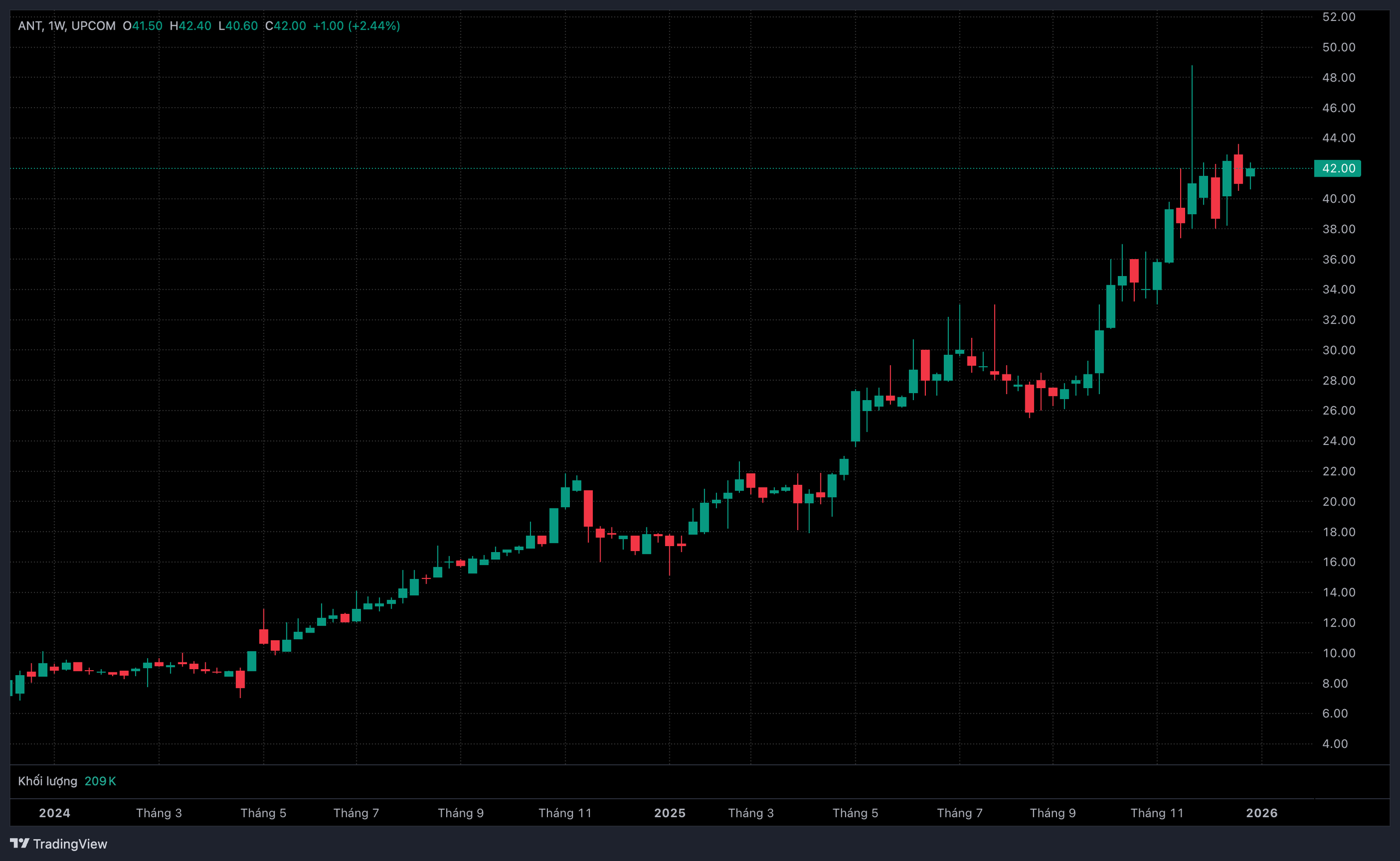Click the green 42.00 current price tag
The width and height of the screenshot is (1400, 861).
tap(1337, 168)
